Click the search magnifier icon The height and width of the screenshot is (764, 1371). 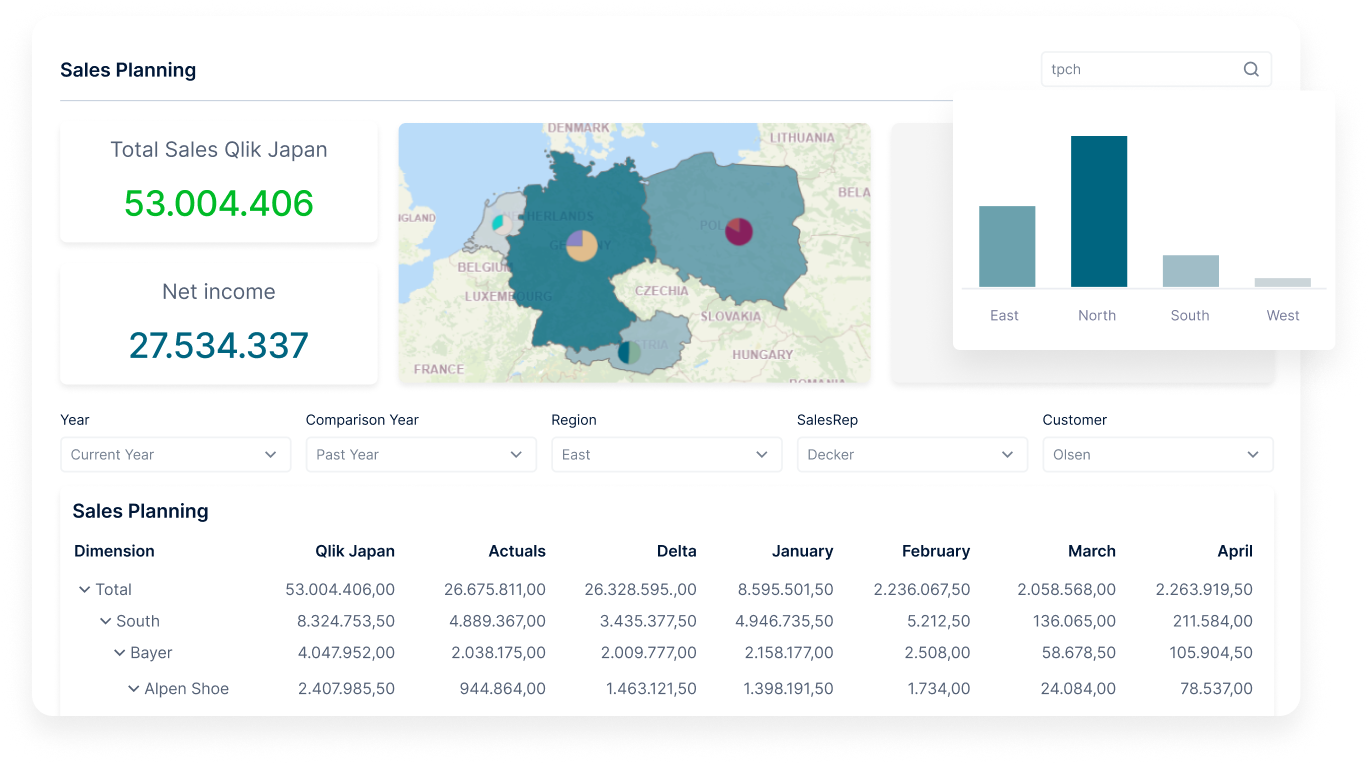[x=1251, y=70]
